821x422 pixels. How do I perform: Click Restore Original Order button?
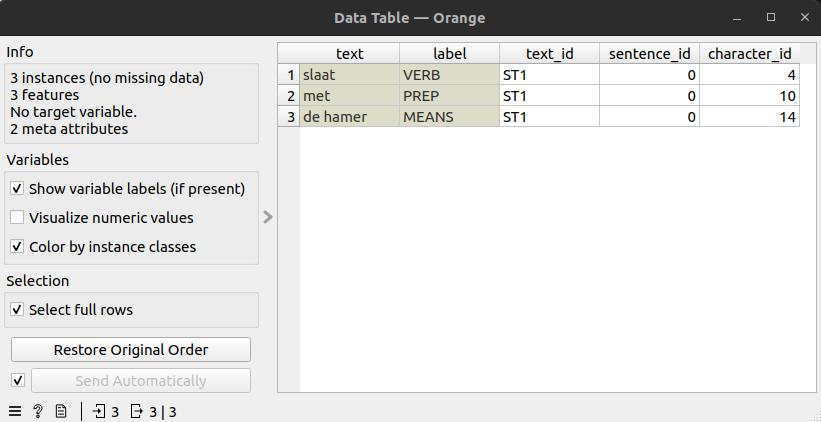click(131, 350)
